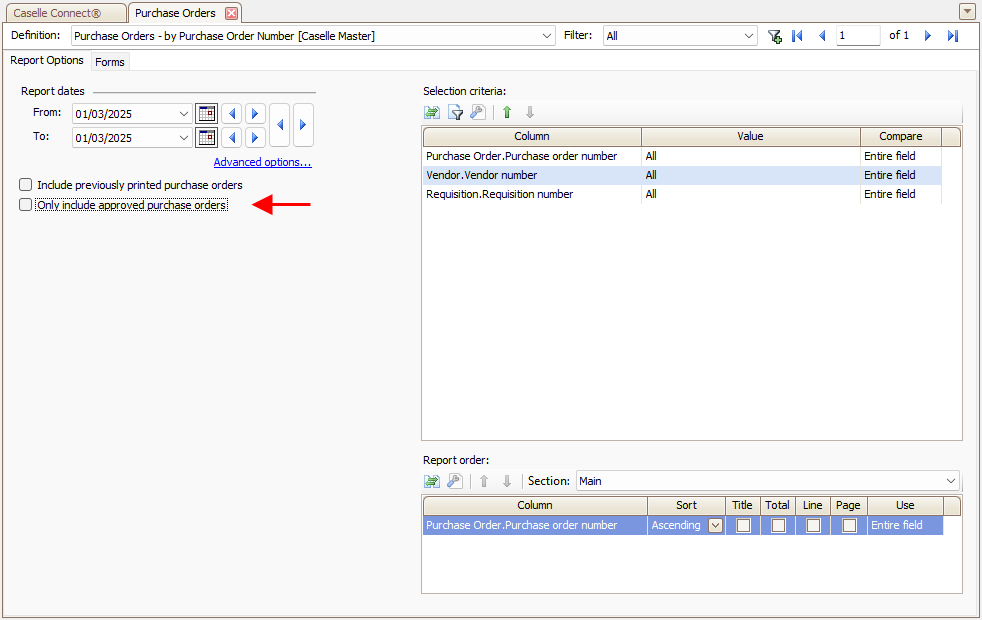Click the add filter funnel icon
Screen dimensions: 982x620
click(775, 36)
